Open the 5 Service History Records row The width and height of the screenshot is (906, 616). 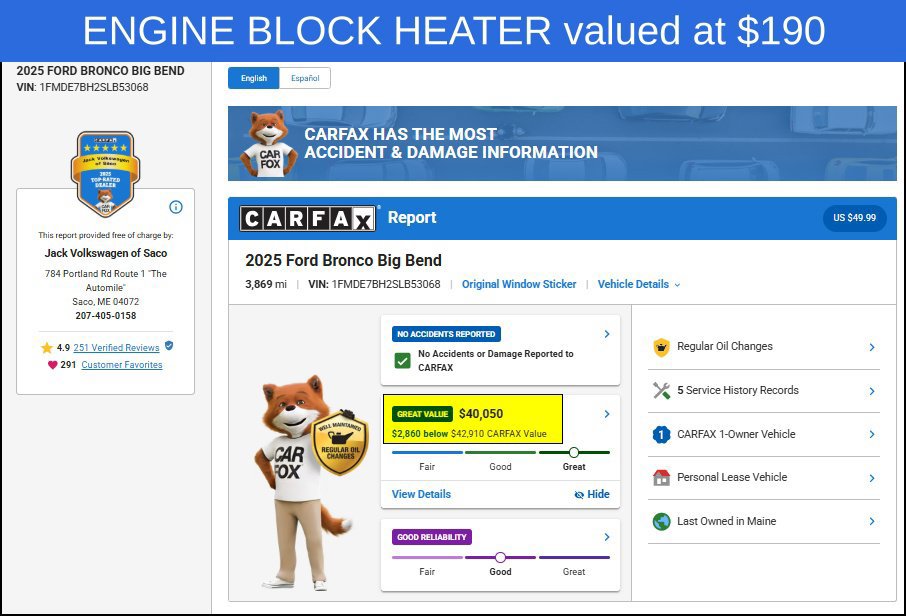764,391
